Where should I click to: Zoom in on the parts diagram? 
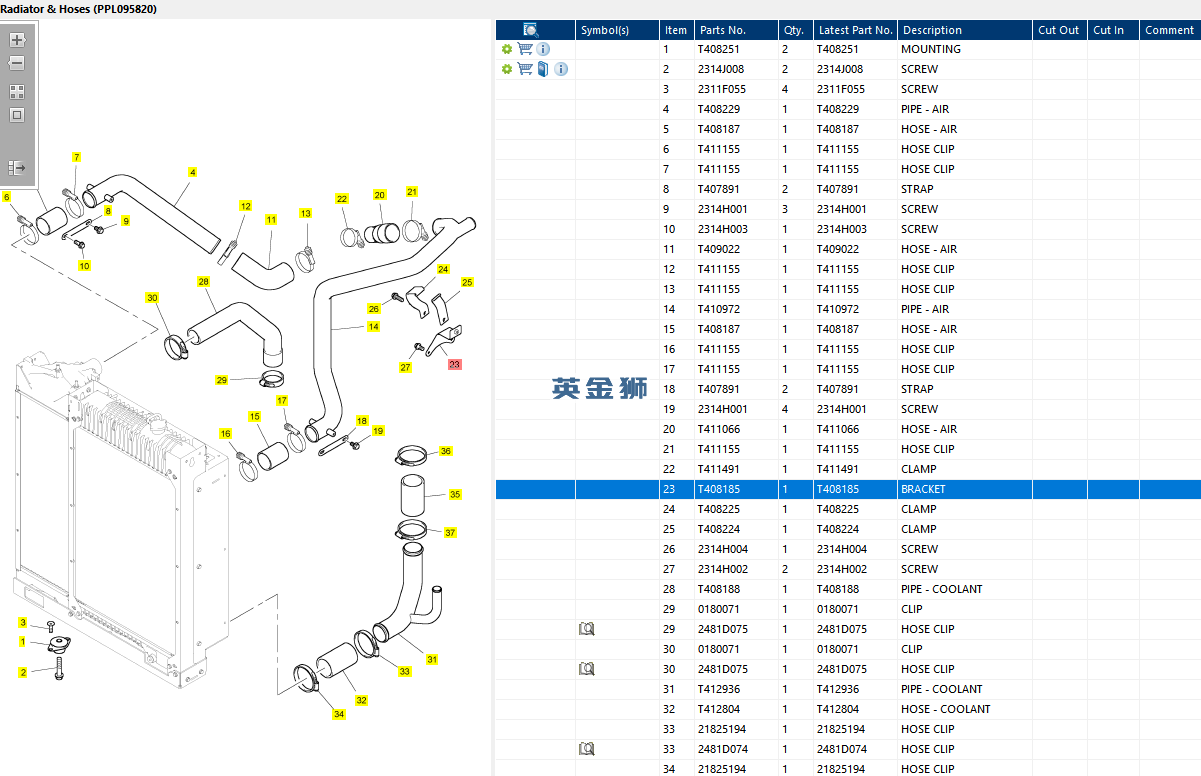pos(17,41)
